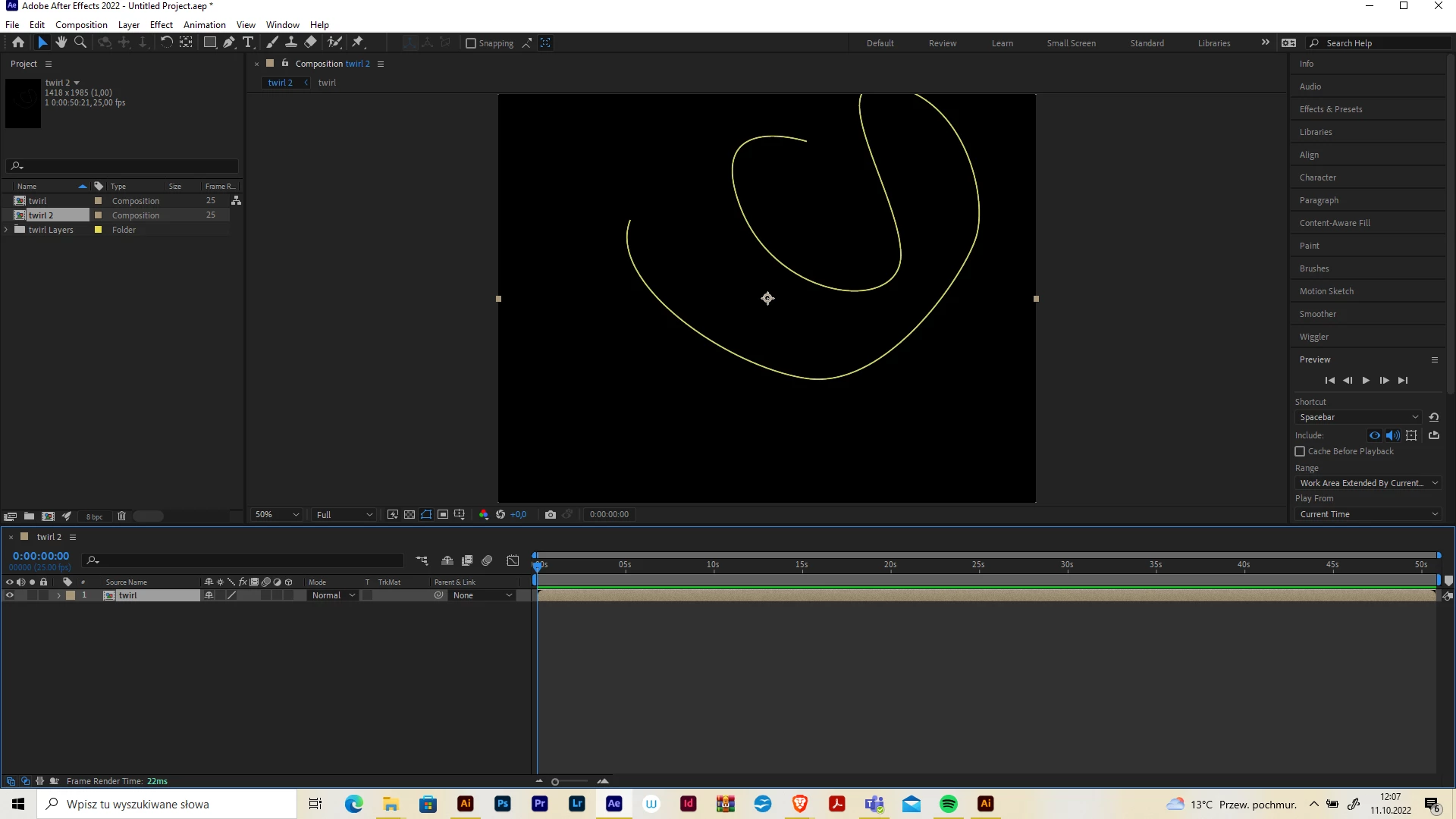Screen dimensions: 1456x819
Task: Open Spotify from the taskbar
Action: click(948, 804)
